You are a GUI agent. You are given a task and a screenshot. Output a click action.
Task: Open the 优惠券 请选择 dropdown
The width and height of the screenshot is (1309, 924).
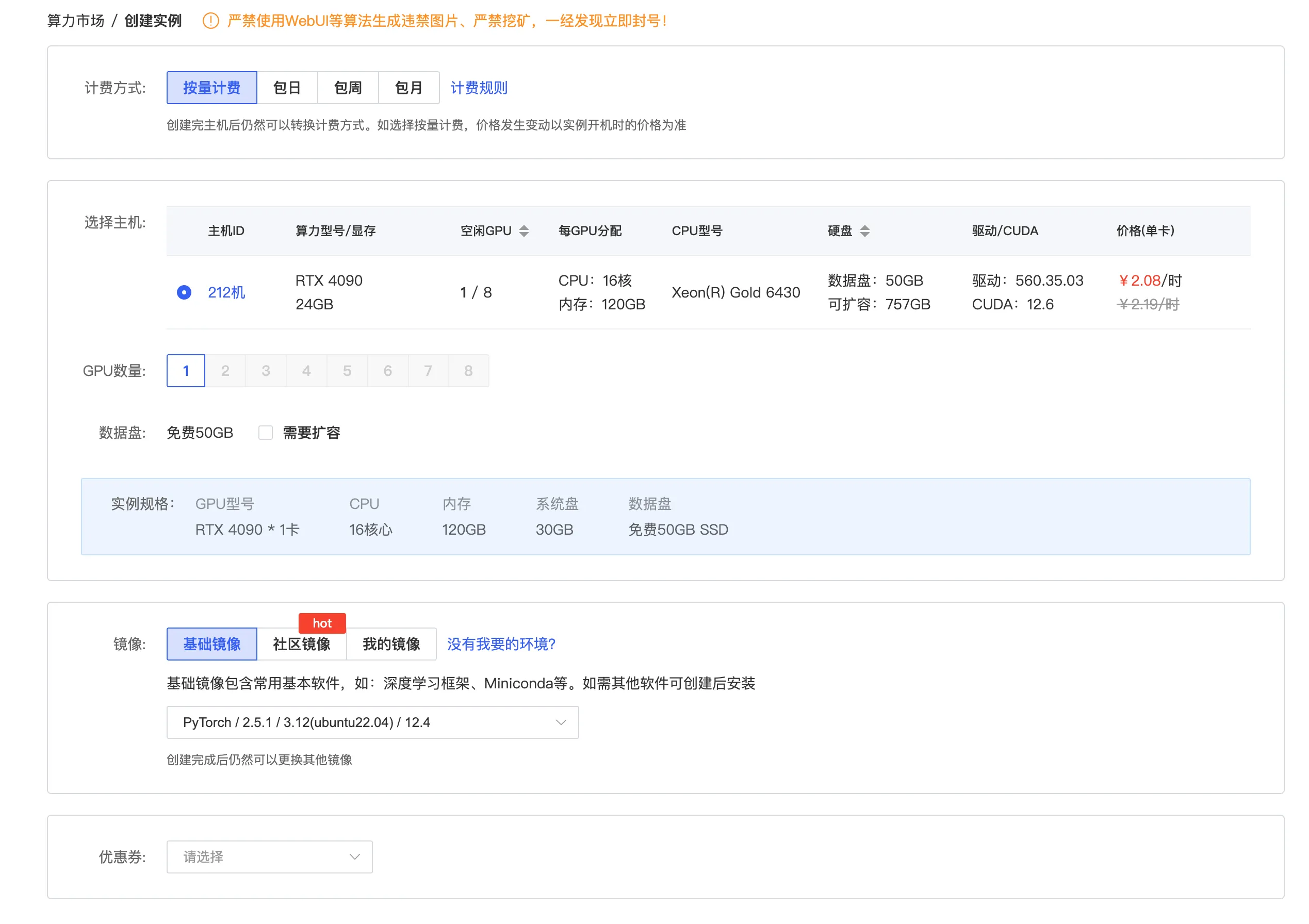click(x=269, y=856)
